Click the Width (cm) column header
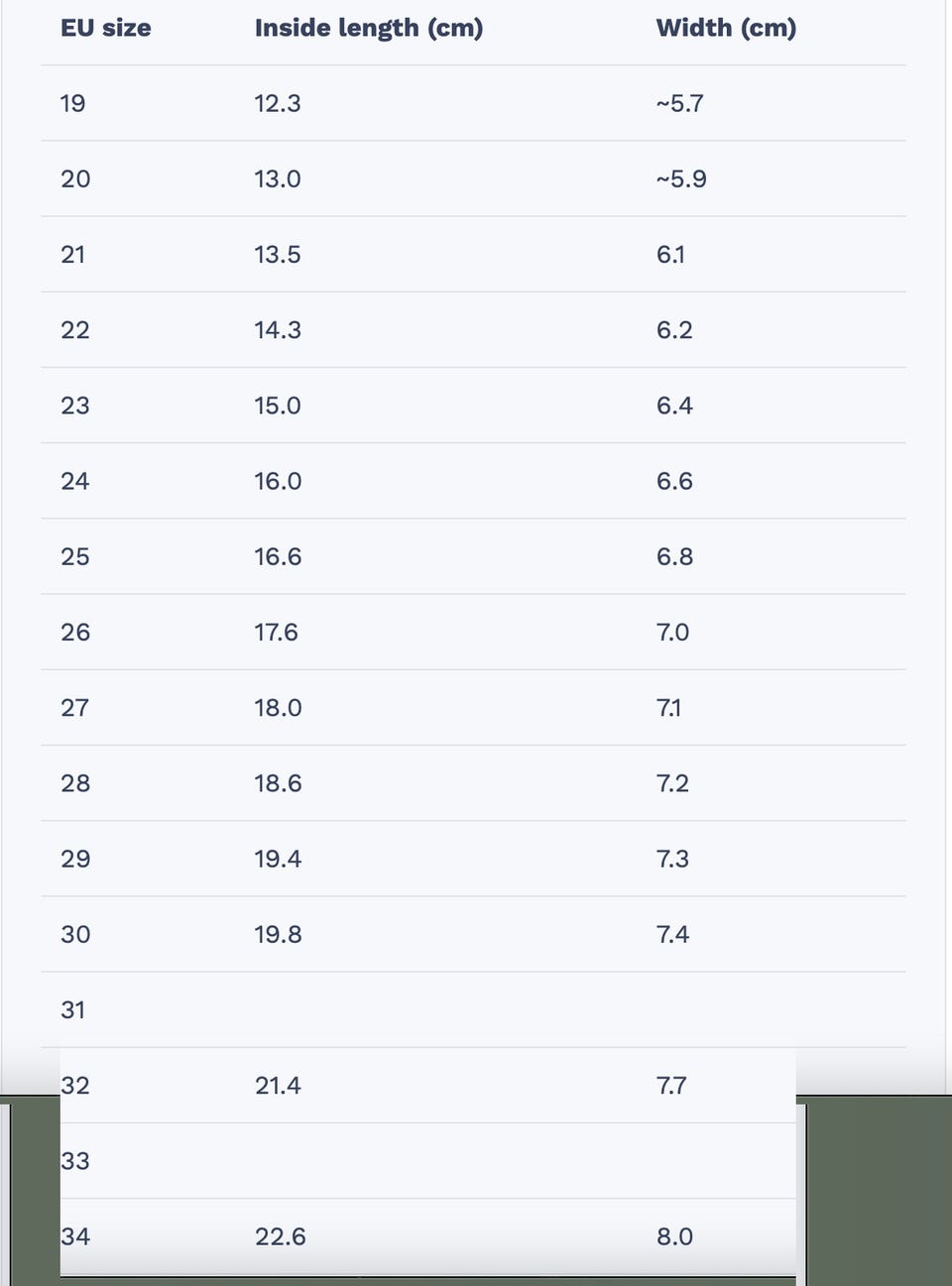This screenshot has width=952, height=1286. click(726, 28)
